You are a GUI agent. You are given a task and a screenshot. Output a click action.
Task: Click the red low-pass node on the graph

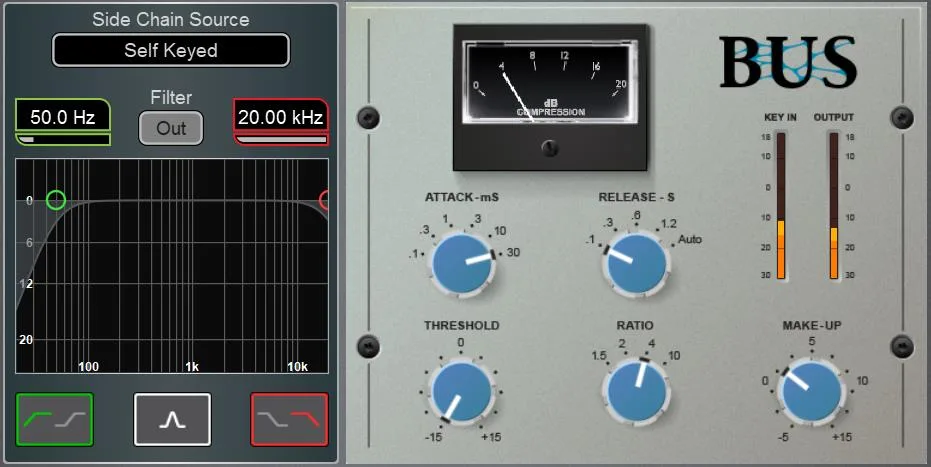click(x=324, y=200)
